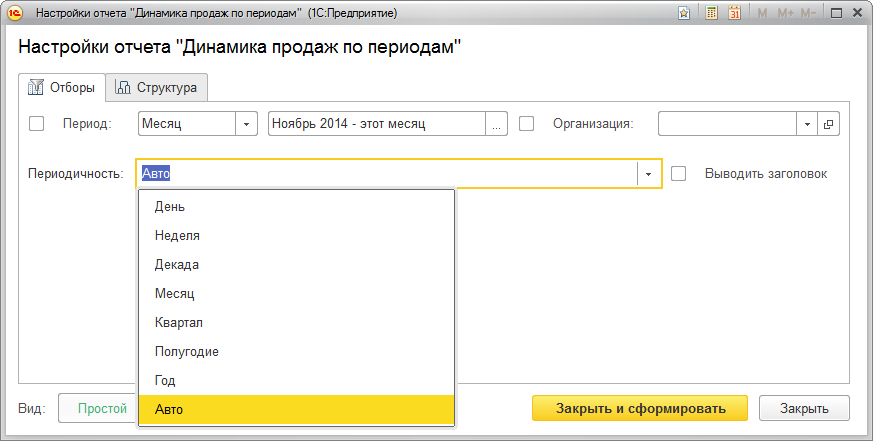Open the Организация dropdown arrow

click(807, 124)
